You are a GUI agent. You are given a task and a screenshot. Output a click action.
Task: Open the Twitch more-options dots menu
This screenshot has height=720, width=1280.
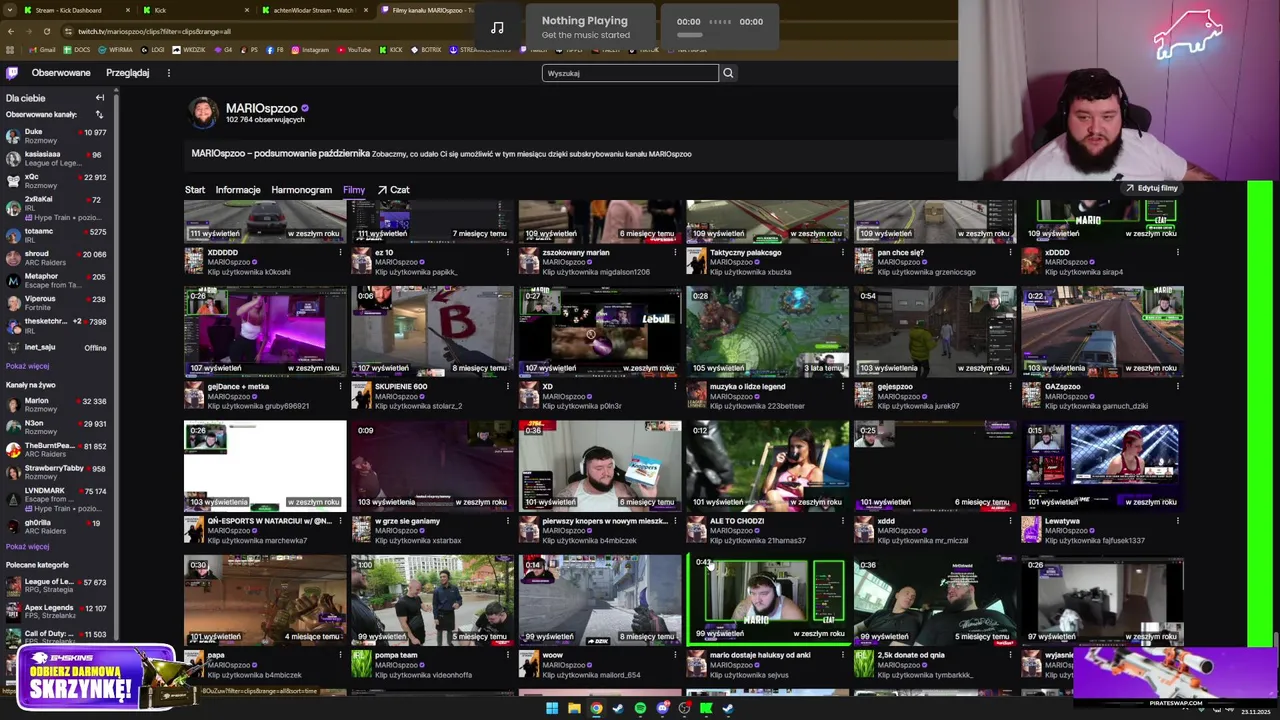(168, 73)
